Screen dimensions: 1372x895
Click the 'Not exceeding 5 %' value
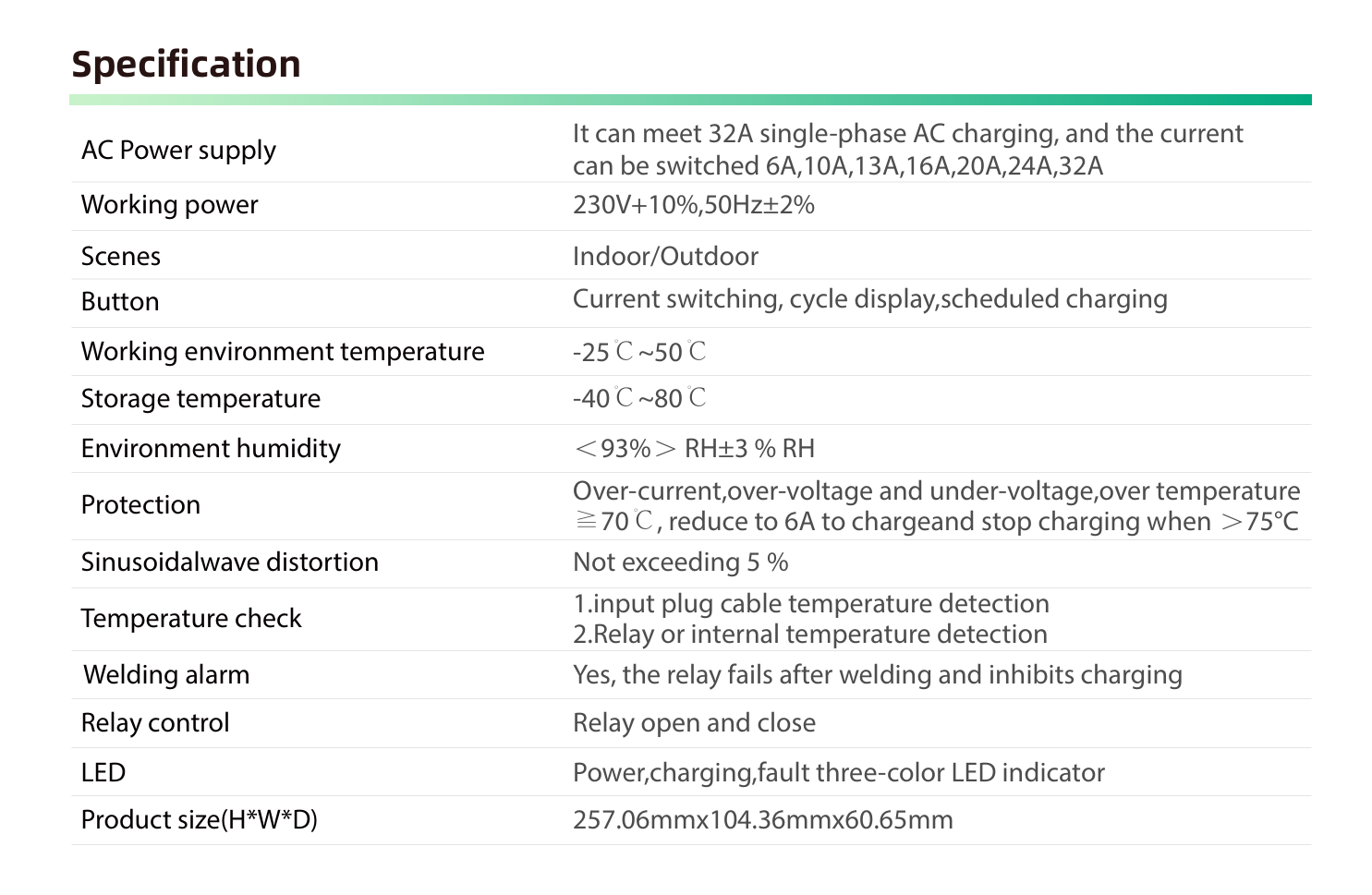pos(680,562)
